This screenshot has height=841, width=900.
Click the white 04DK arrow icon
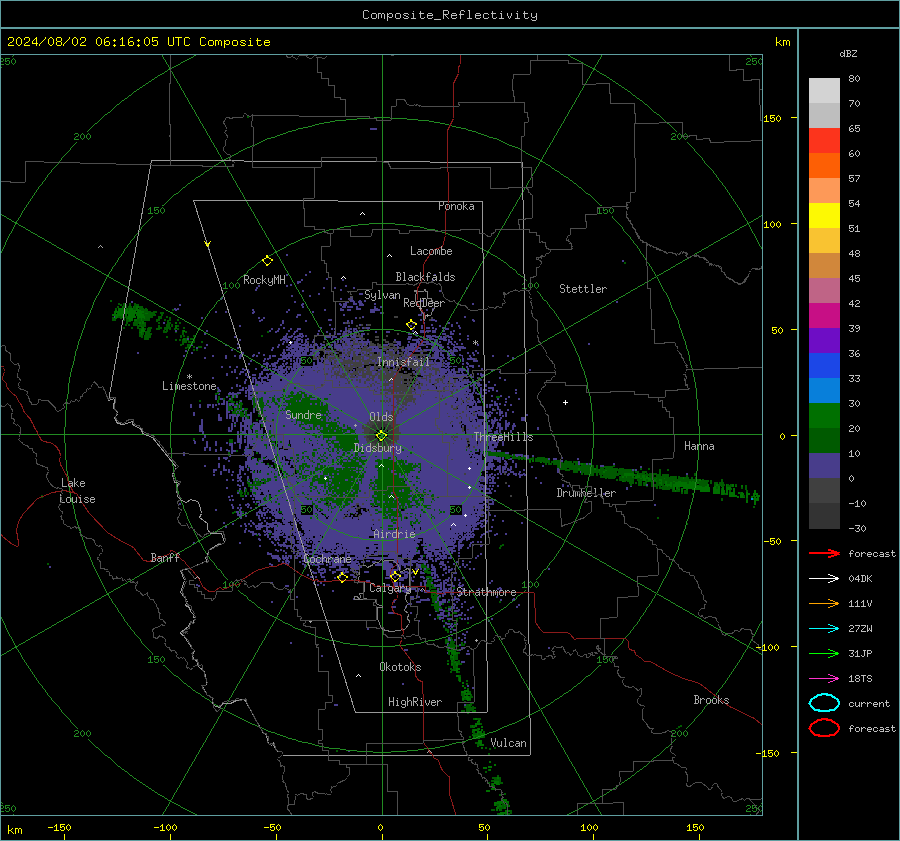[824, 578]
